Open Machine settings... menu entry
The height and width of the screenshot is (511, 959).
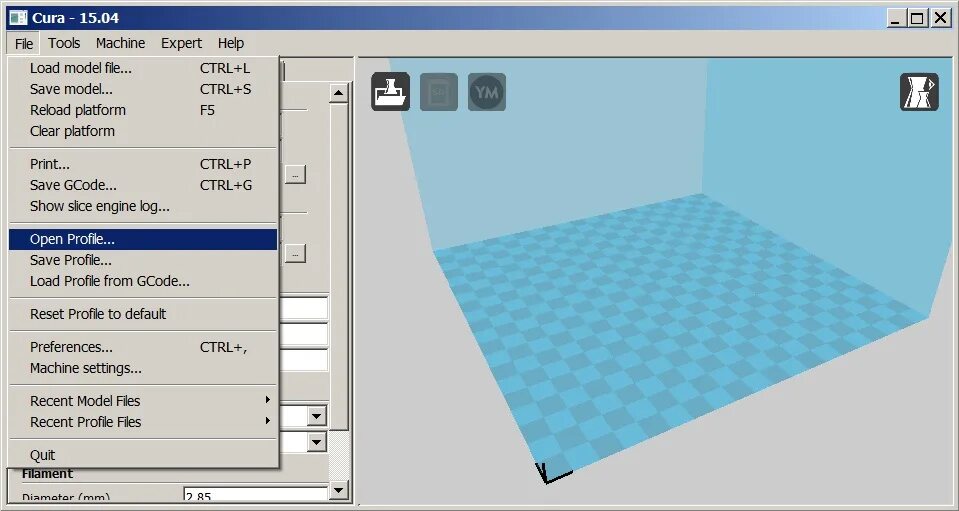[x=143, y=368]
